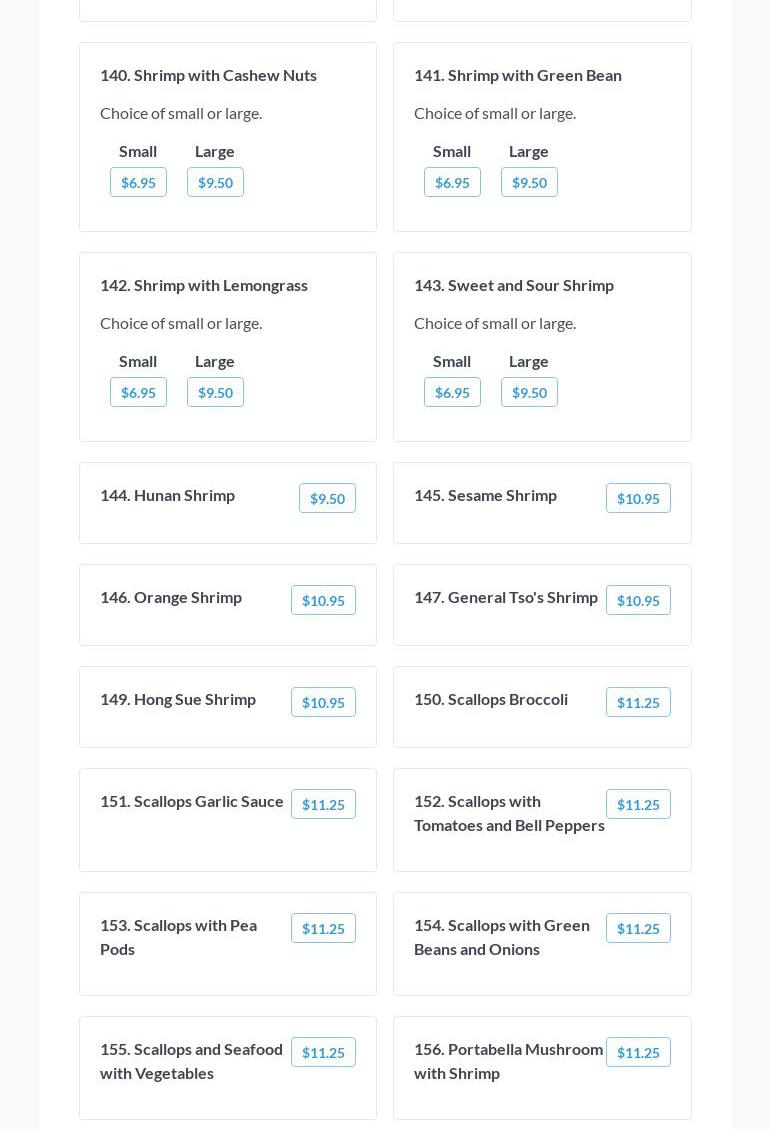The image size is (770, 1129).
Task: Choose large Shrimp with Green Bean price
Action: (x=529, y=182)
